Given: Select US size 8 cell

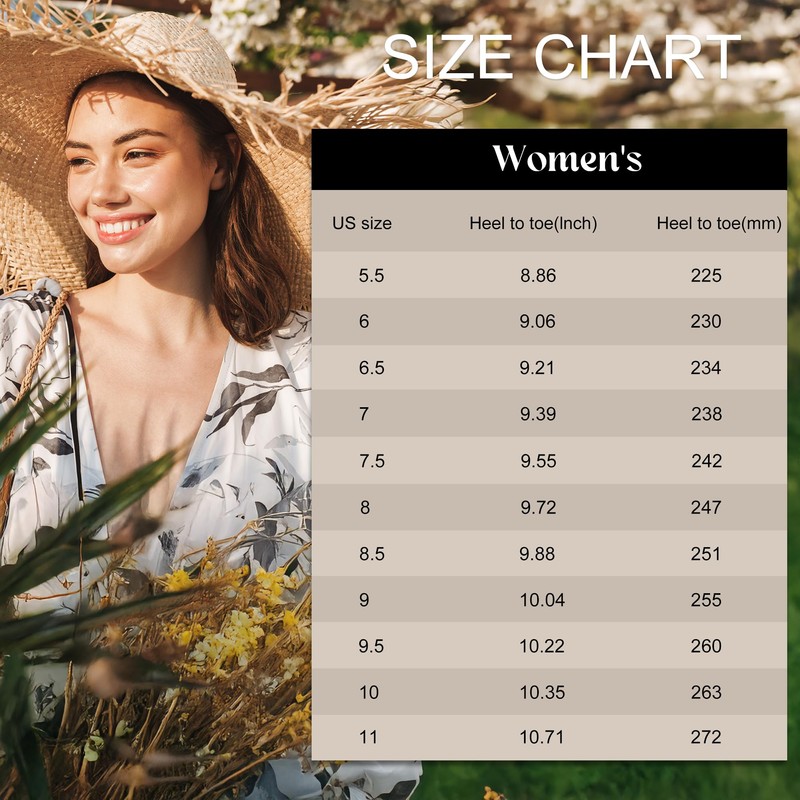Looking at the screenshot, I should [x=365, y=507].
